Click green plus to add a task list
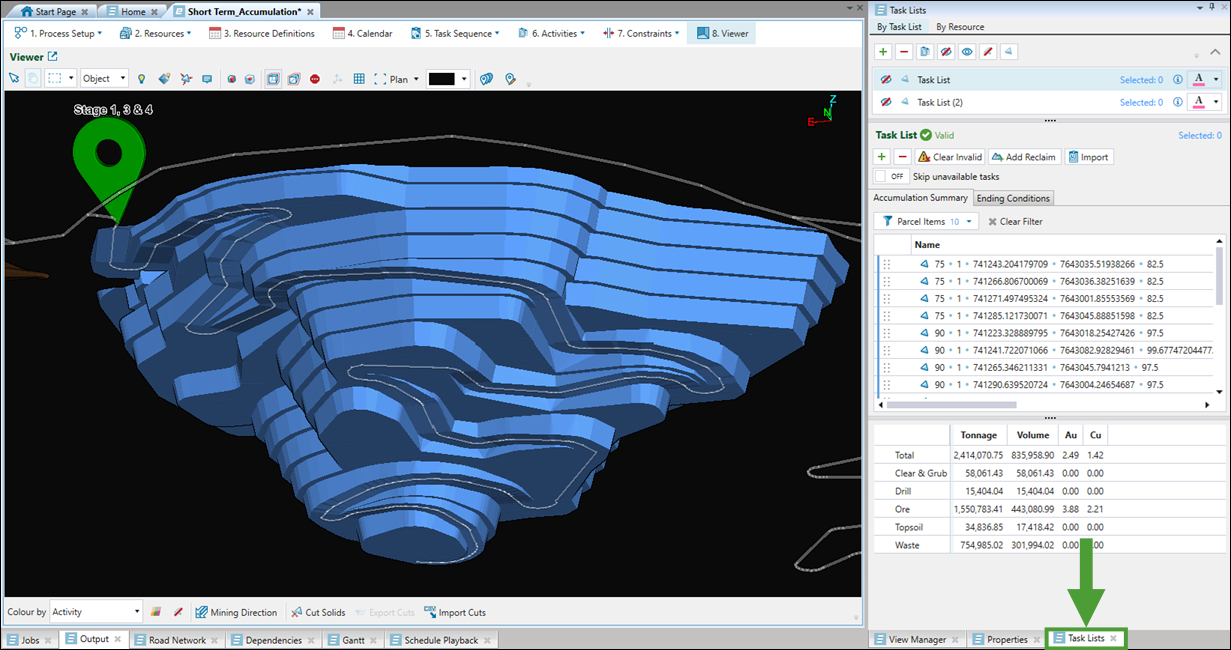The image size is (1231, 650). pyautogui.click(x=882, y=51)
